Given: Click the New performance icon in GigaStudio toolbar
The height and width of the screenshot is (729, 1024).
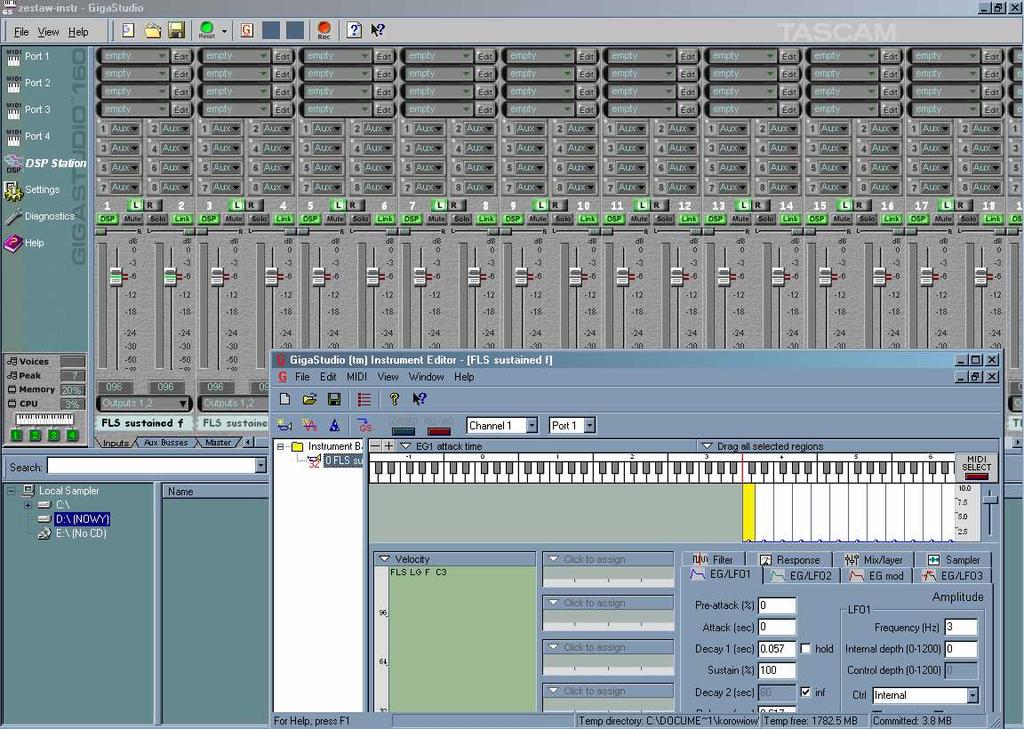Looking at the screenshot, I should (x=128, y=30).
